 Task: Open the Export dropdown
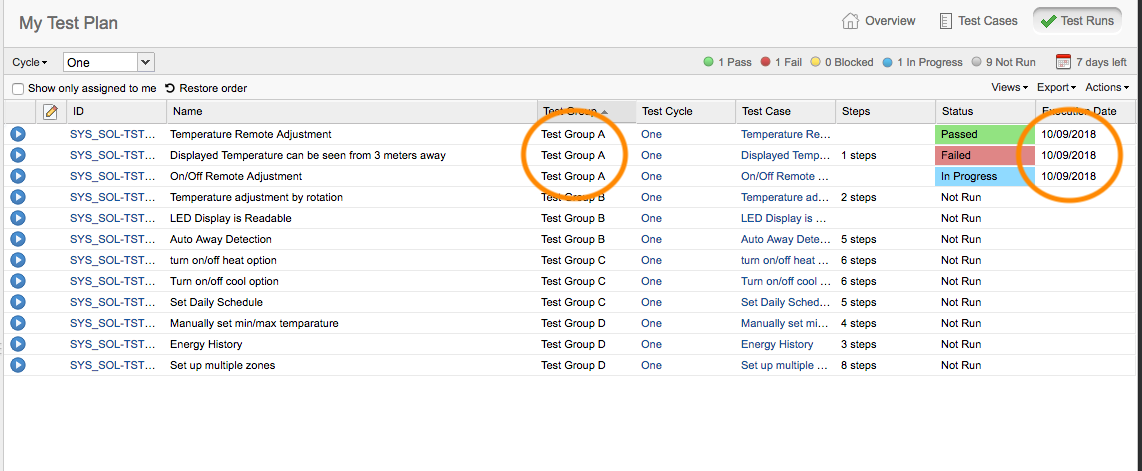point(1057,87)
